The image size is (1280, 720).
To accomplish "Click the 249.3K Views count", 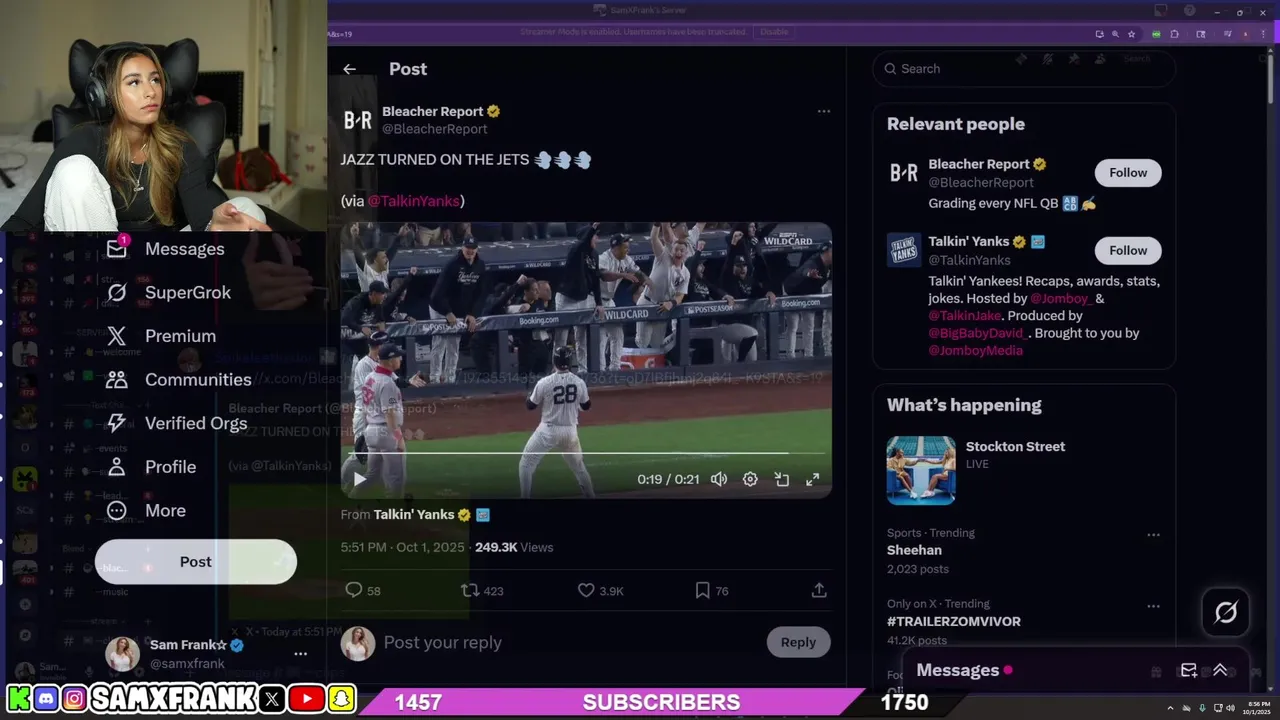I will coord(514,547).
